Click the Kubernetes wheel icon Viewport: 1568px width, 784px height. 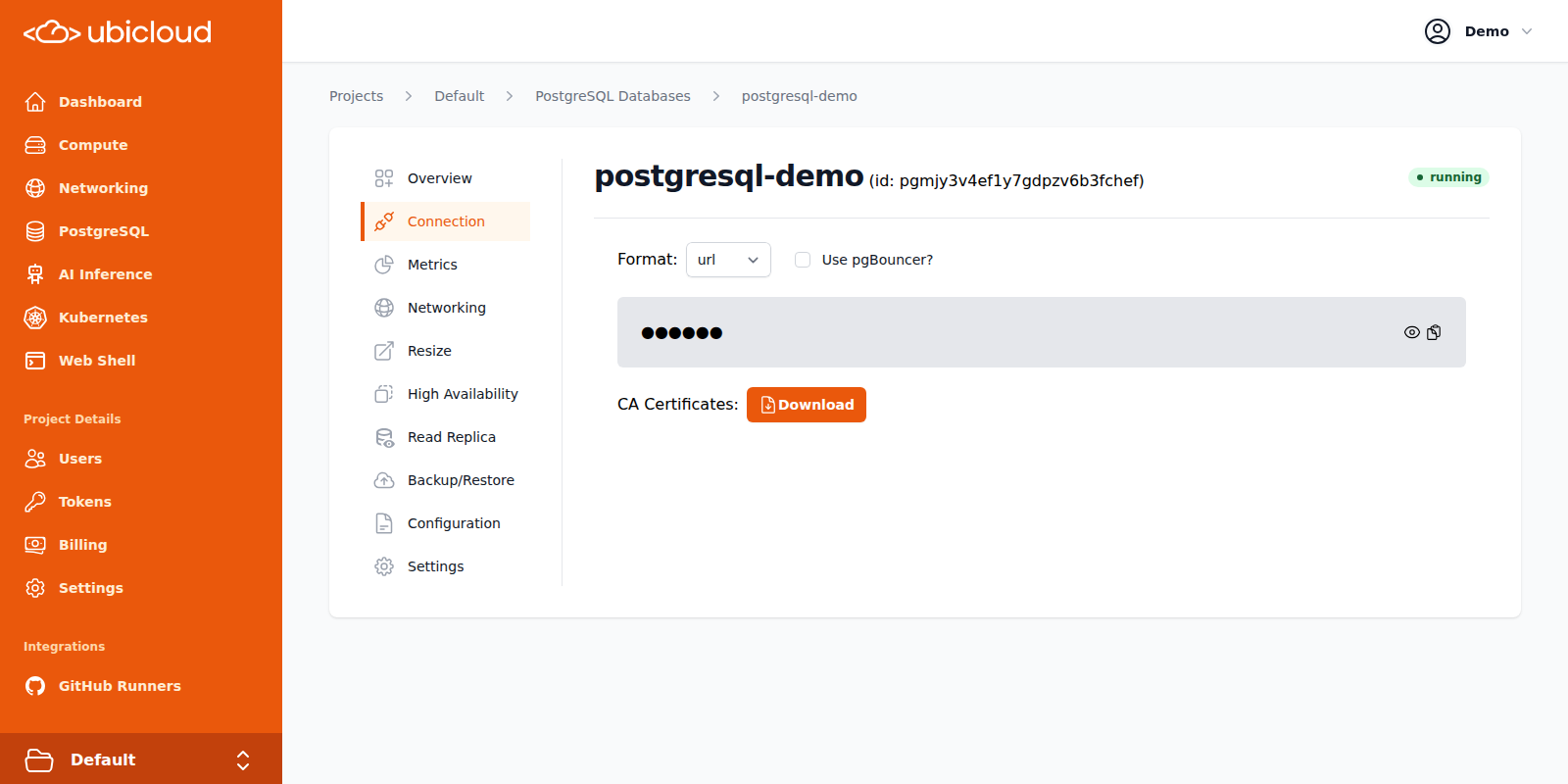pyautogui.click(x=35, y=318)
